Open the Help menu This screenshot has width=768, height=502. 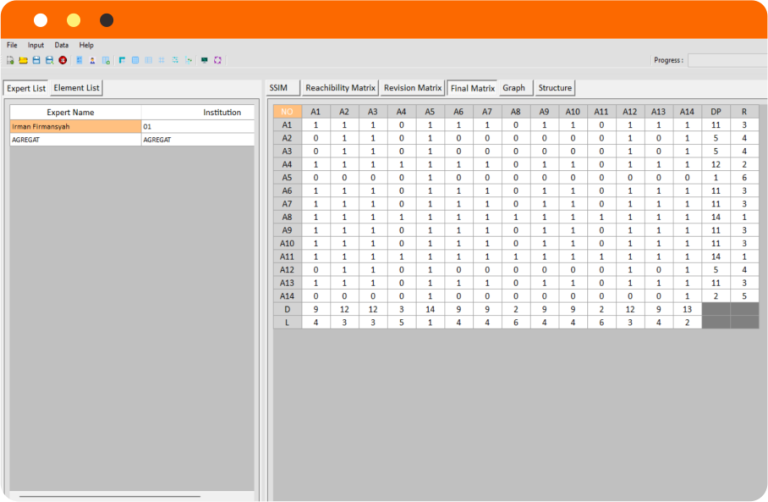click(86, 45)
